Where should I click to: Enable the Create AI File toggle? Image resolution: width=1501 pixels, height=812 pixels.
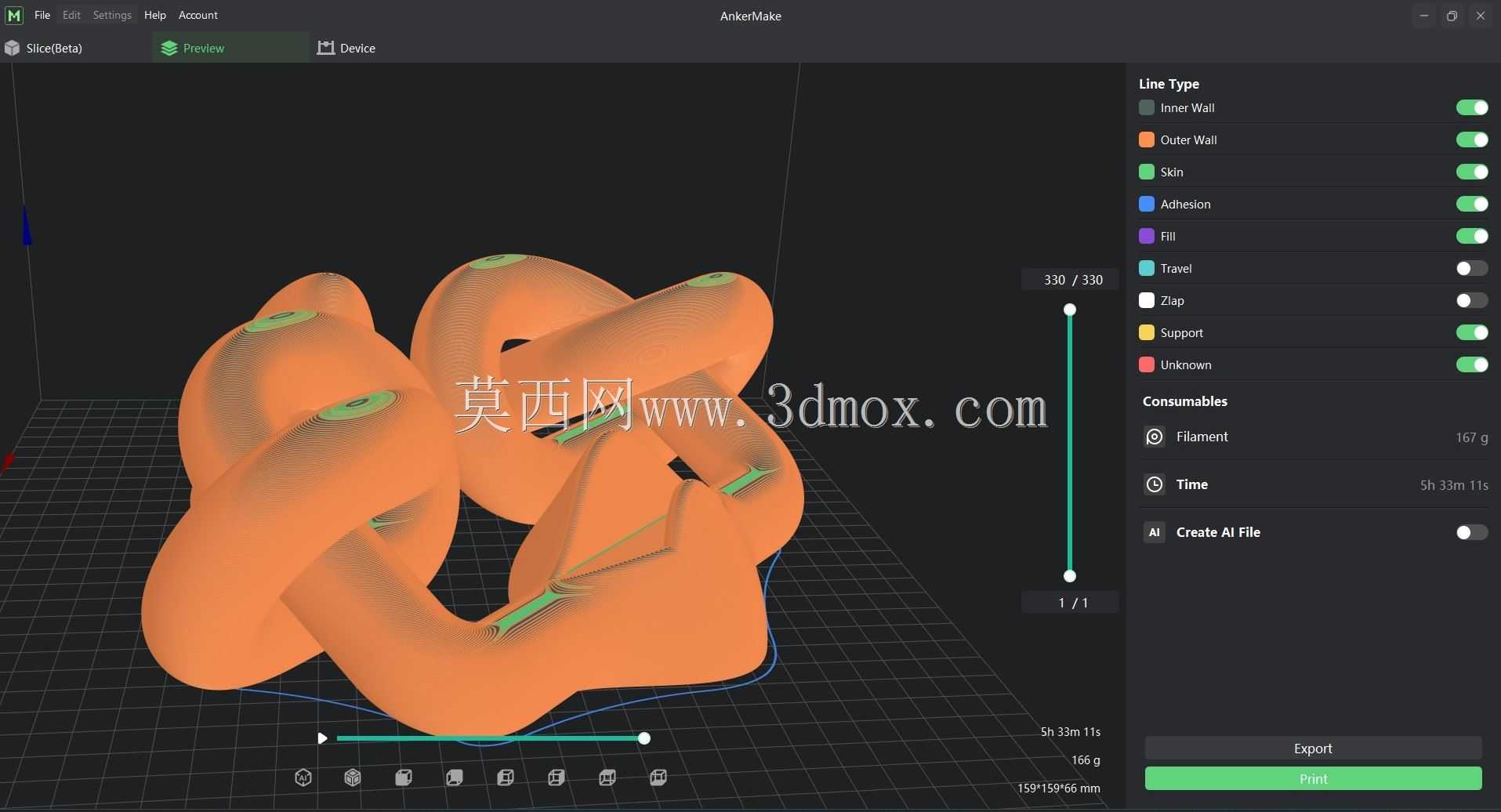click(x=1472, y=532)
